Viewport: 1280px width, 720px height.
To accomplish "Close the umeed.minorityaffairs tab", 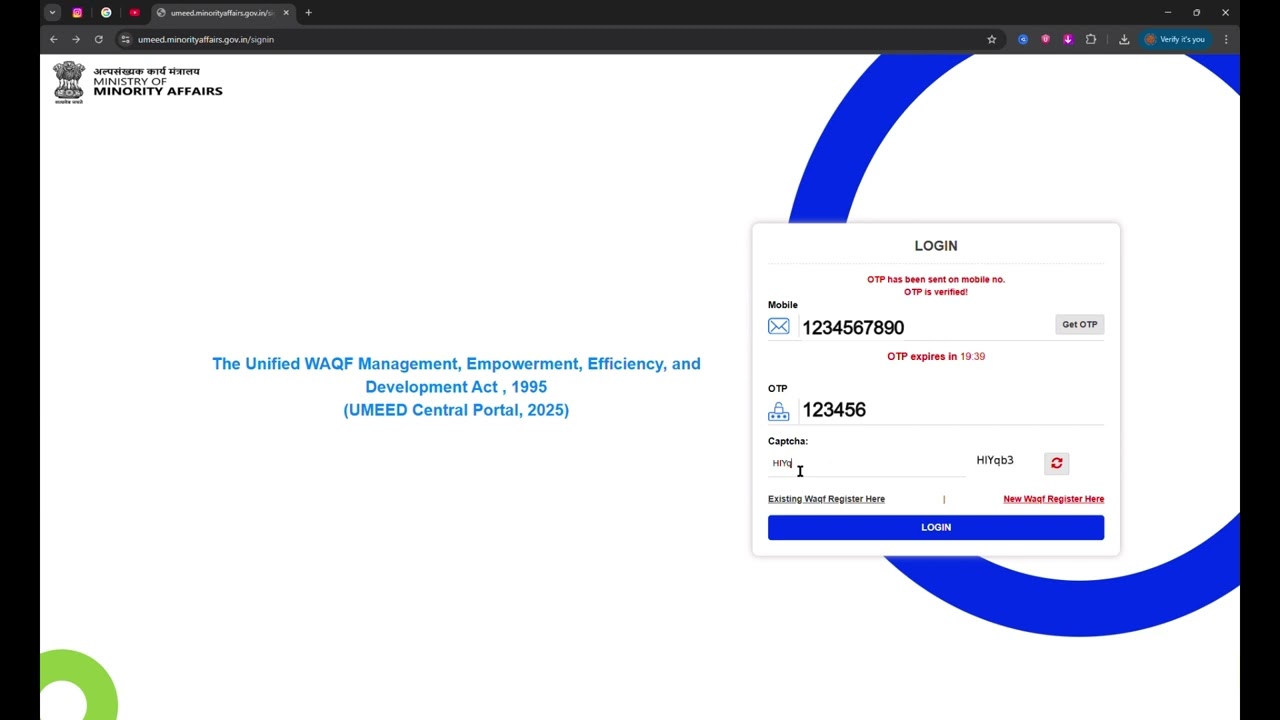I will (286, 13).
